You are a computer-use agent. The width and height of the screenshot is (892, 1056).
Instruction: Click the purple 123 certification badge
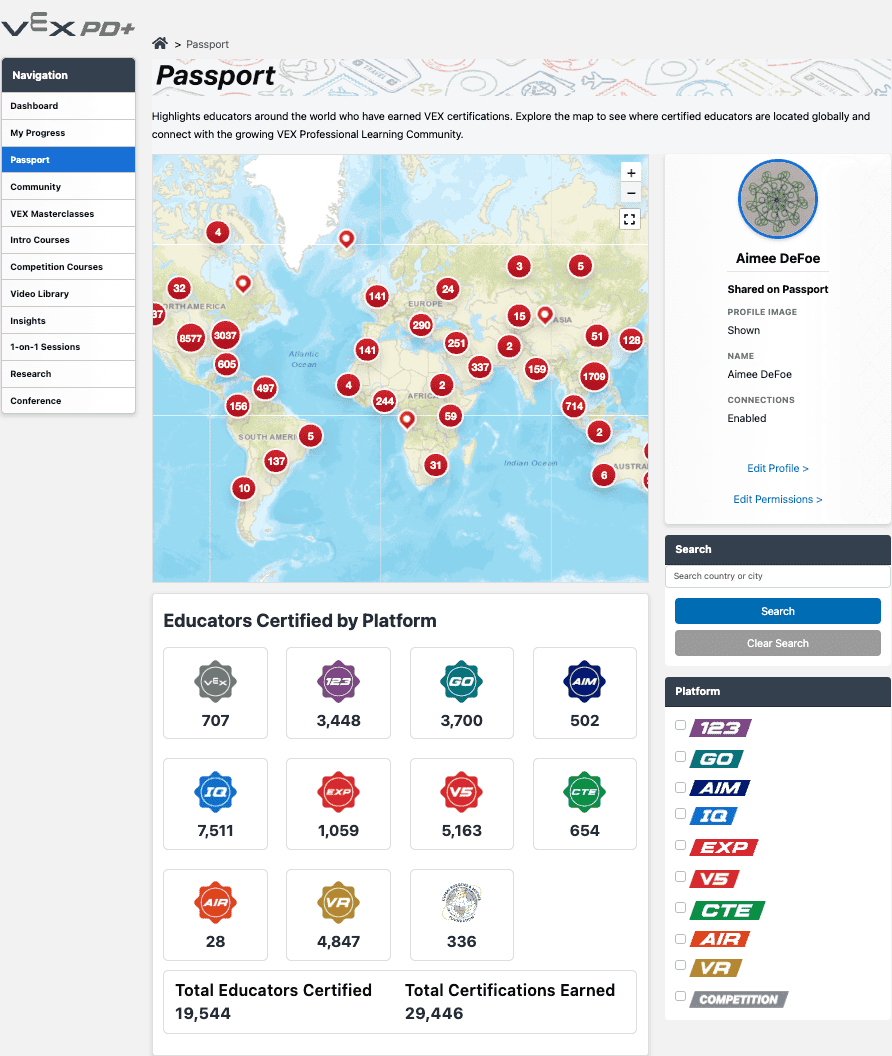click(338, 682)
